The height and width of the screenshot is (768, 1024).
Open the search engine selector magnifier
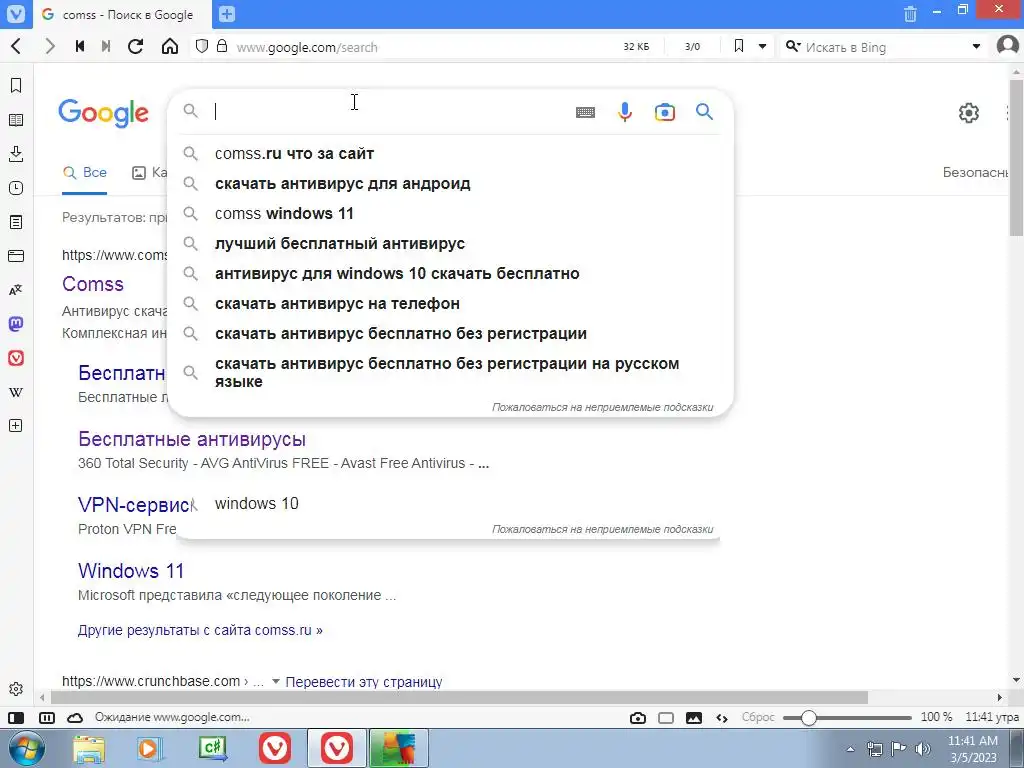(x=793, y=46)
